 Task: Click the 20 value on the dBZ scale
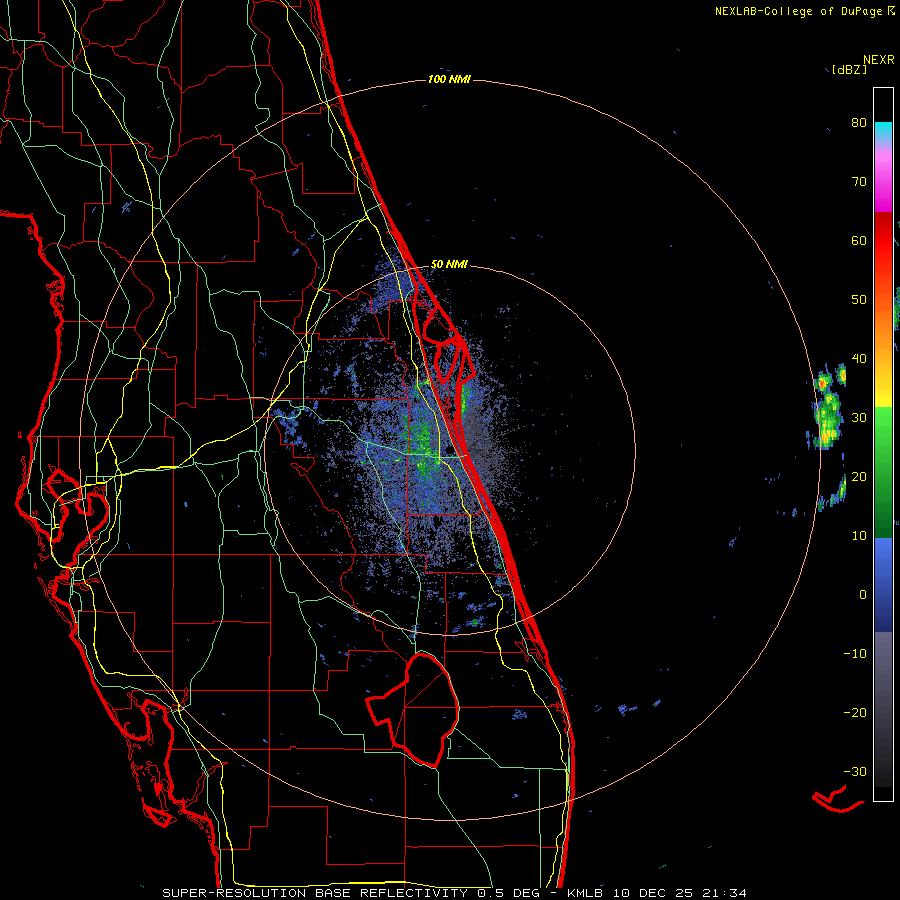click(x=859, y=476)
